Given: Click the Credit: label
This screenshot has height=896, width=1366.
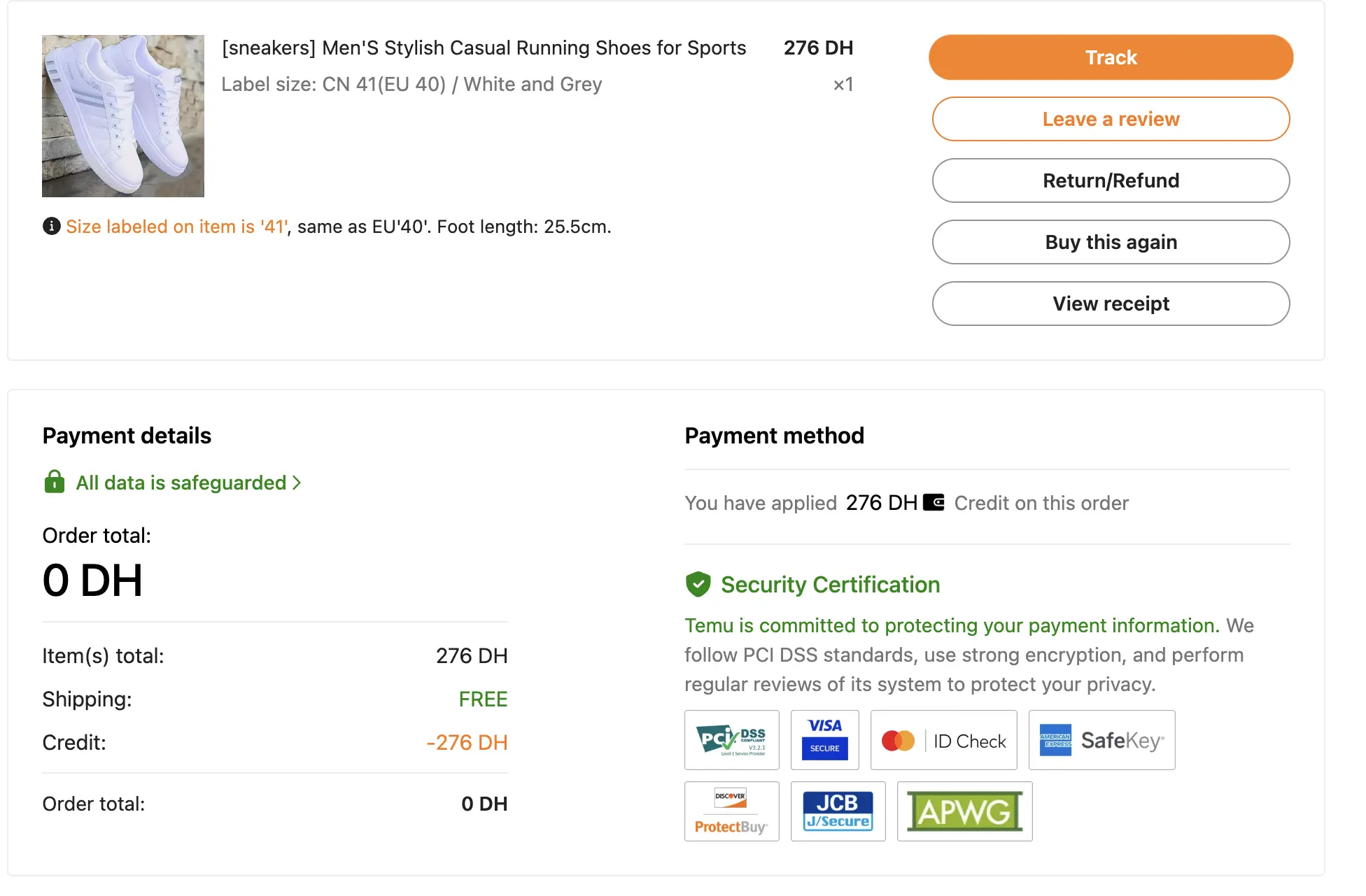Looking at the screenshot, I should [x=74, y=742].
